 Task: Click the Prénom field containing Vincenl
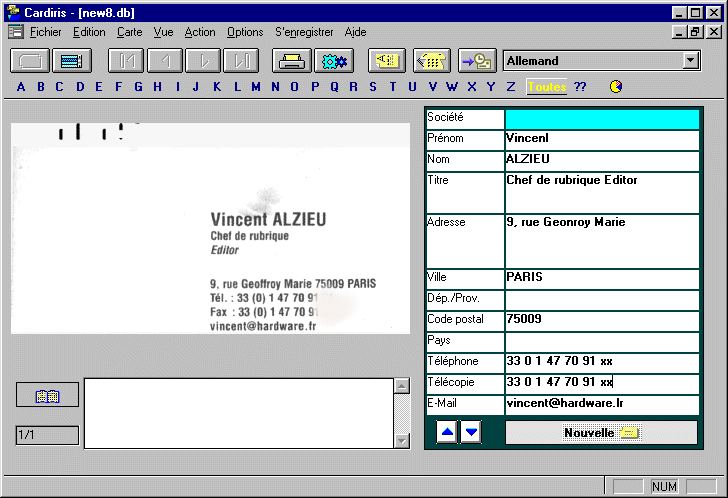(x=602, y=140)
